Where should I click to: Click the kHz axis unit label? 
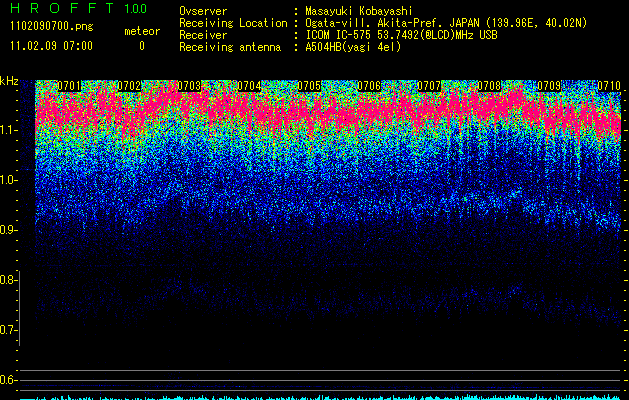coord(9,81)
